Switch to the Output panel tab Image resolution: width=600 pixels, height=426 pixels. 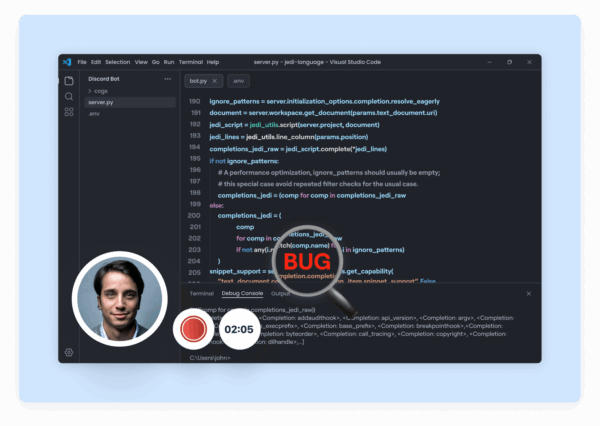point(281,293)
